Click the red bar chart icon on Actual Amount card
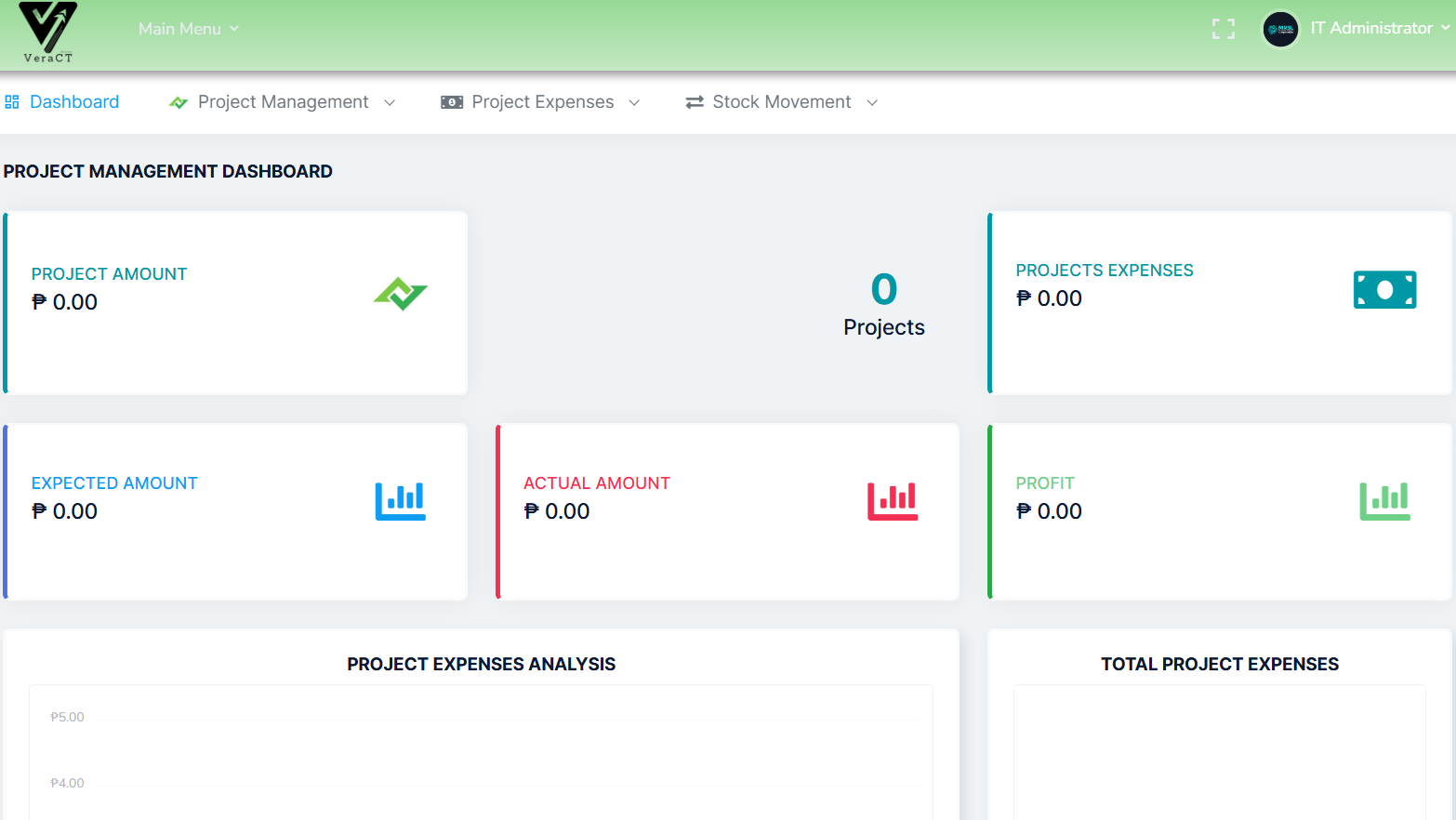 [893, 501]
